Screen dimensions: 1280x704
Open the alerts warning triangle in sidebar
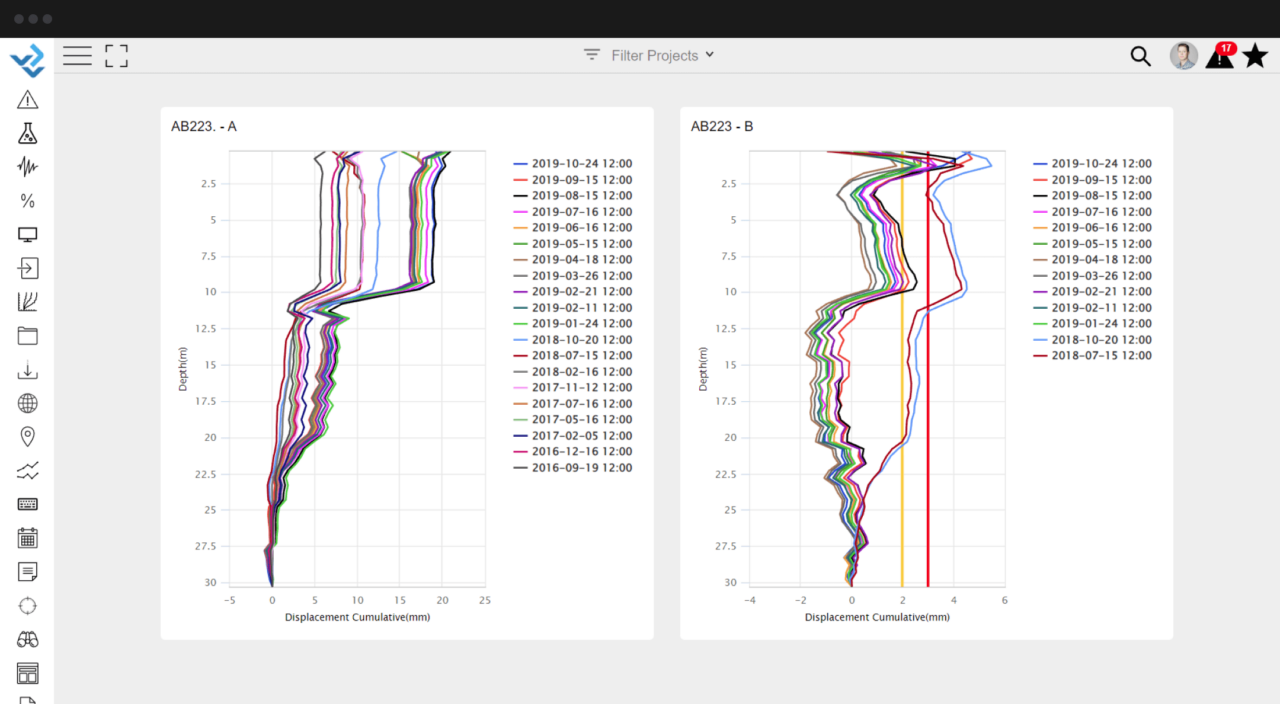pyautogui.click(x=28, y=99)
